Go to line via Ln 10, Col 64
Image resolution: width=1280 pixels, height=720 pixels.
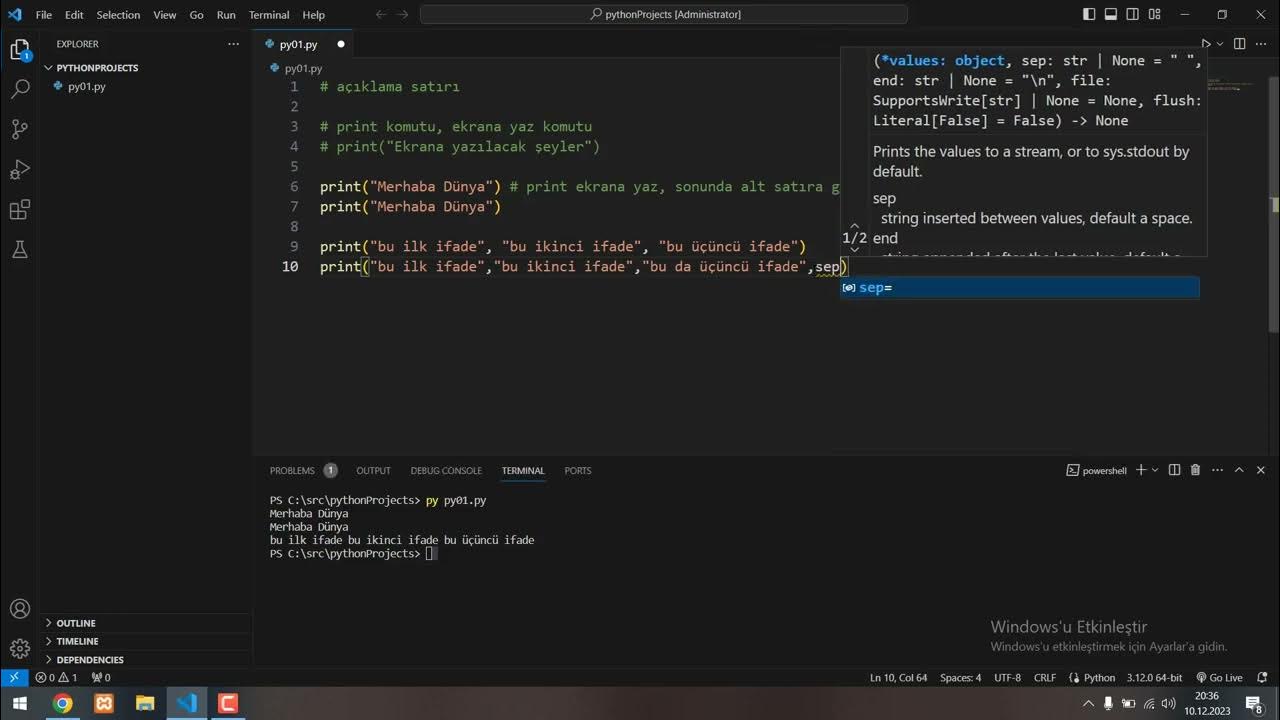(x=898, y=677)
